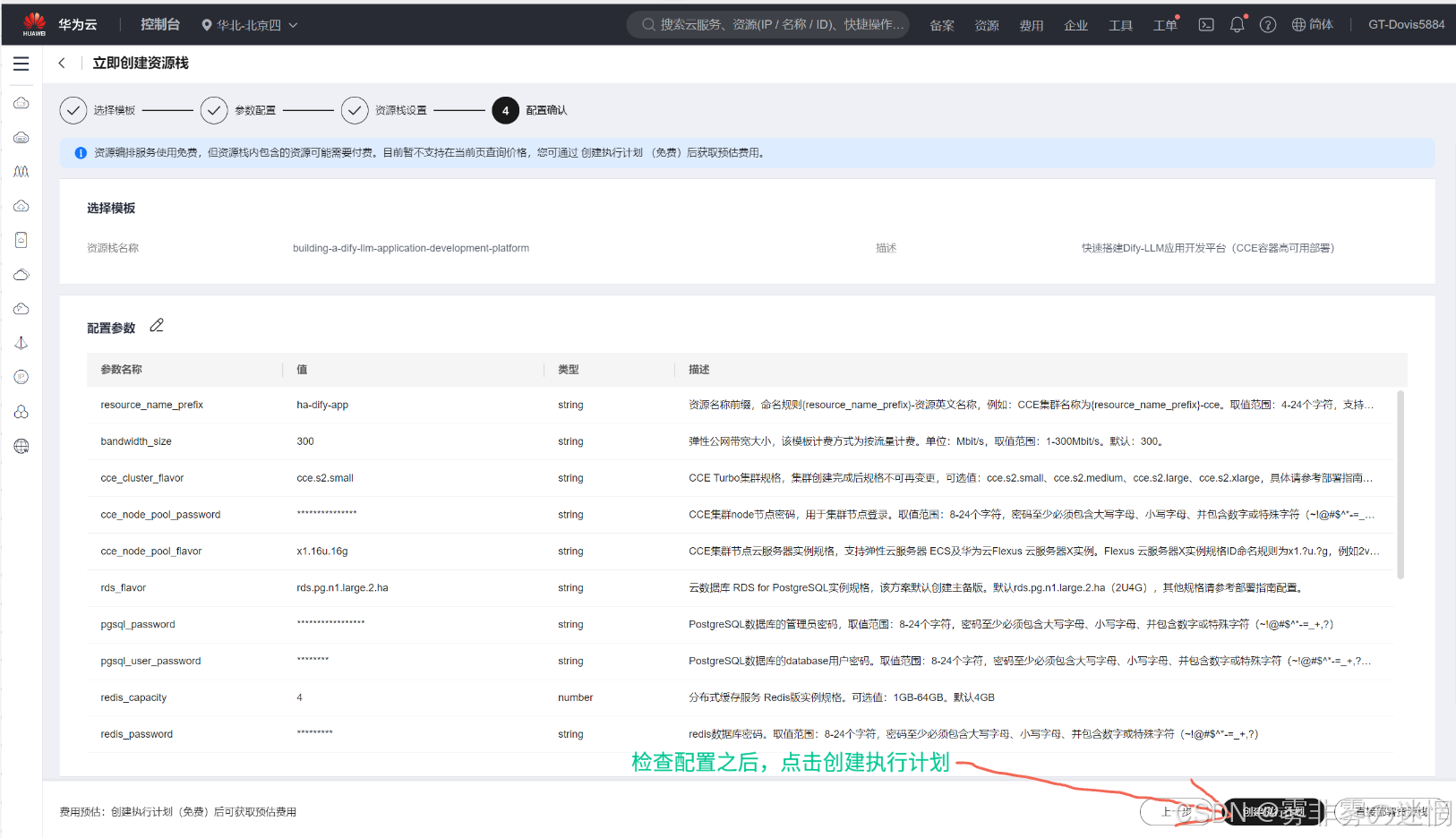
Task: Open the IP circle sidebar icon
Action: 21,377
